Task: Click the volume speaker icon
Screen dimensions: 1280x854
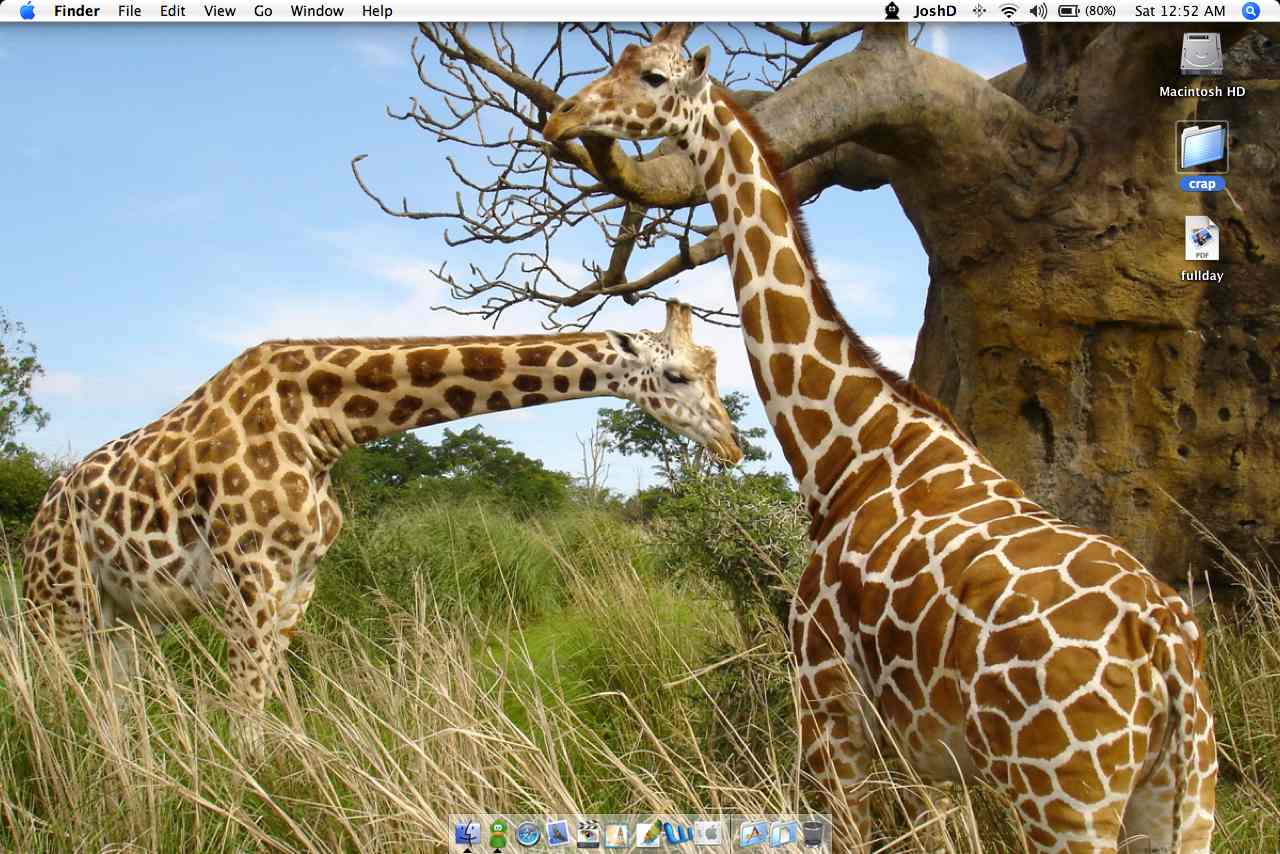Action: (1038, 11)
